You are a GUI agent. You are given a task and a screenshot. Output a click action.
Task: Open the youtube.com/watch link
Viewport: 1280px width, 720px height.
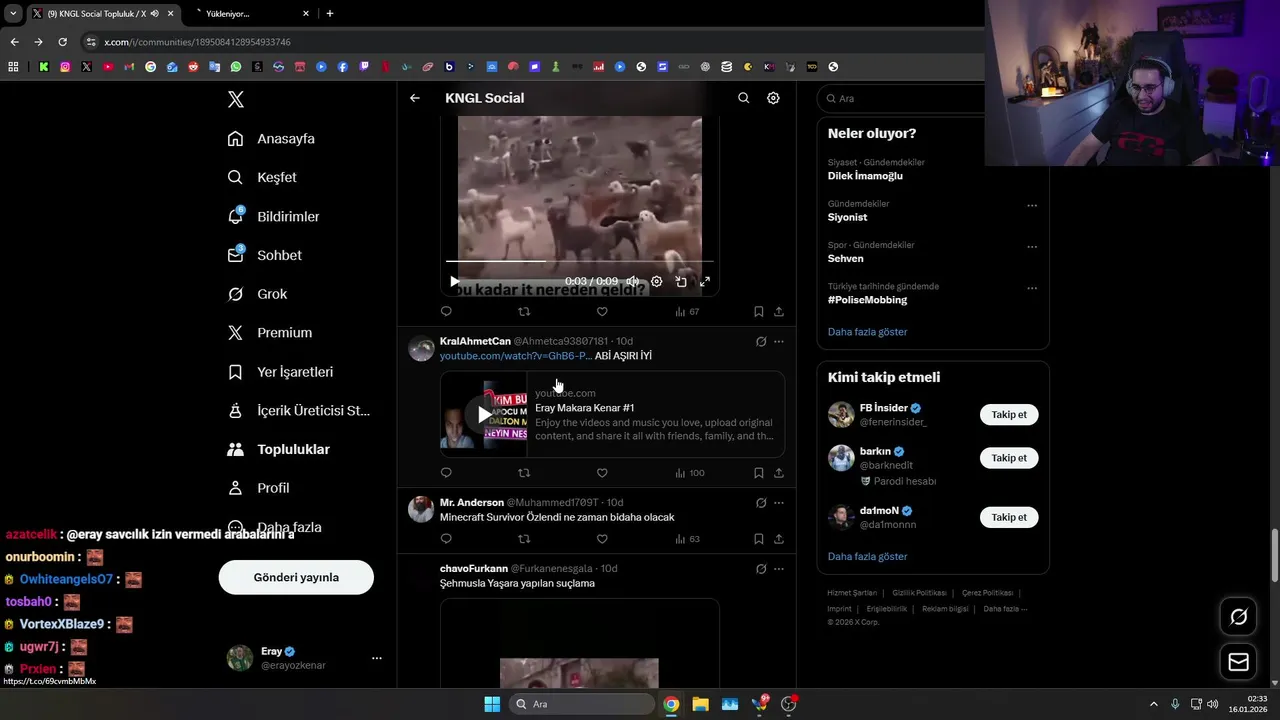click(x=516, y=356)
